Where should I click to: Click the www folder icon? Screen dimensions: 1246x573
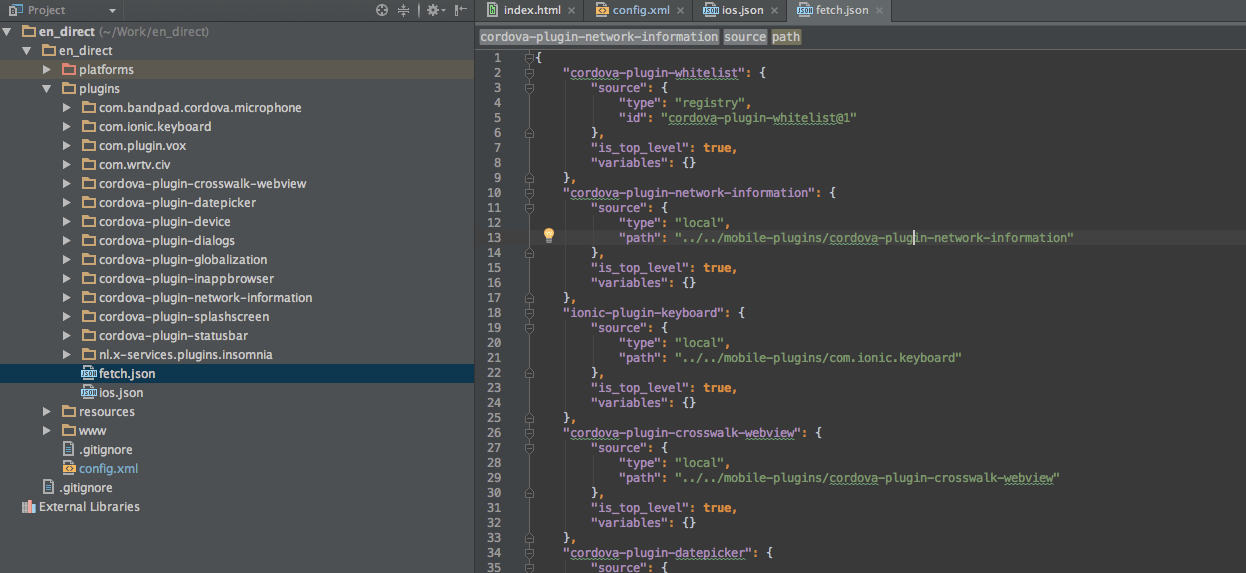pos(69,431)
